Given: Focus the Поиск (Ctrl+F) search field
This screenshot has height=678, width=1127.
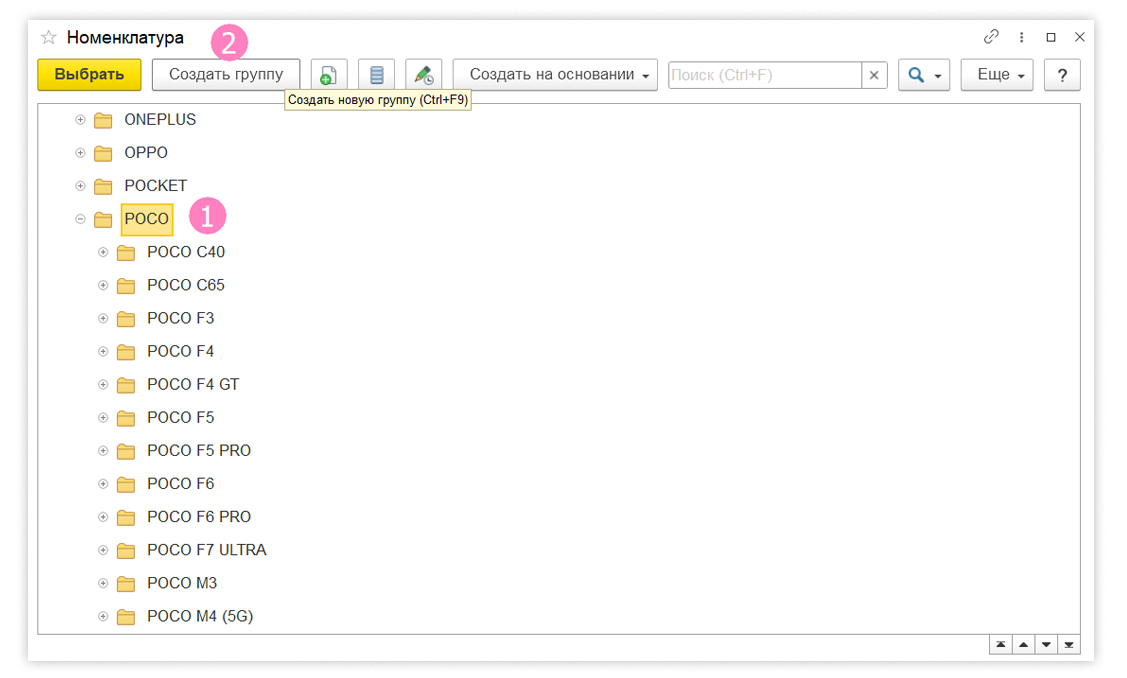Looking at the screenshot, I should coord(765,75).
